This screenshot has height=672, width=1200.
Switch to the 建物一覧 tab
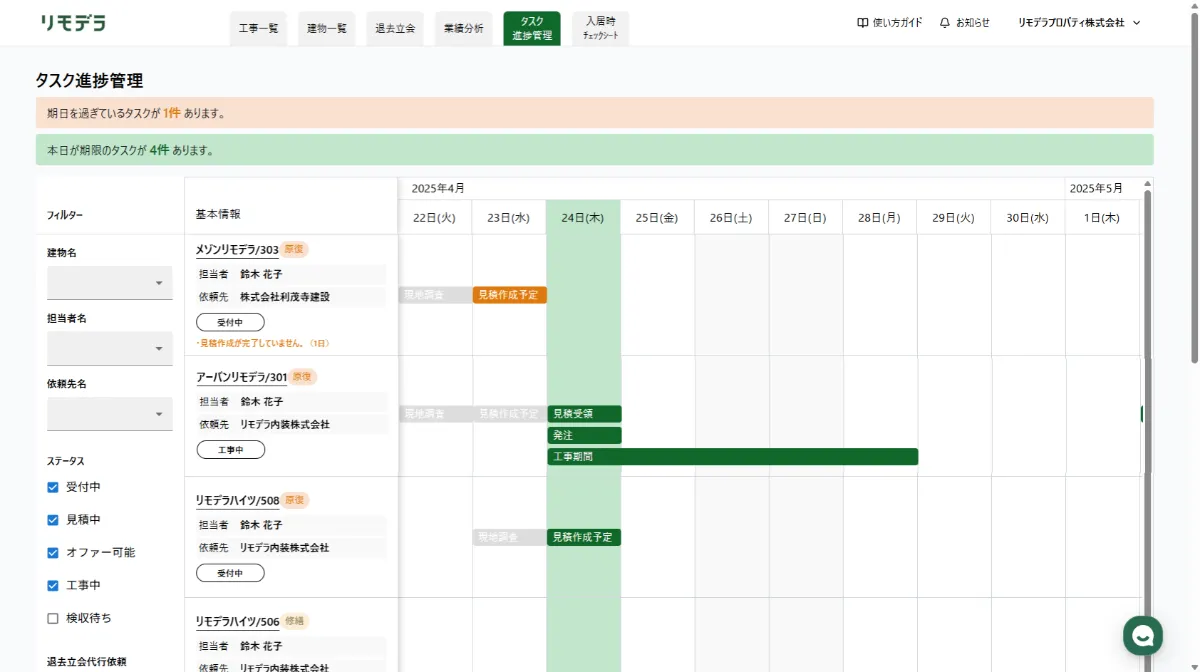click(326, 29)
